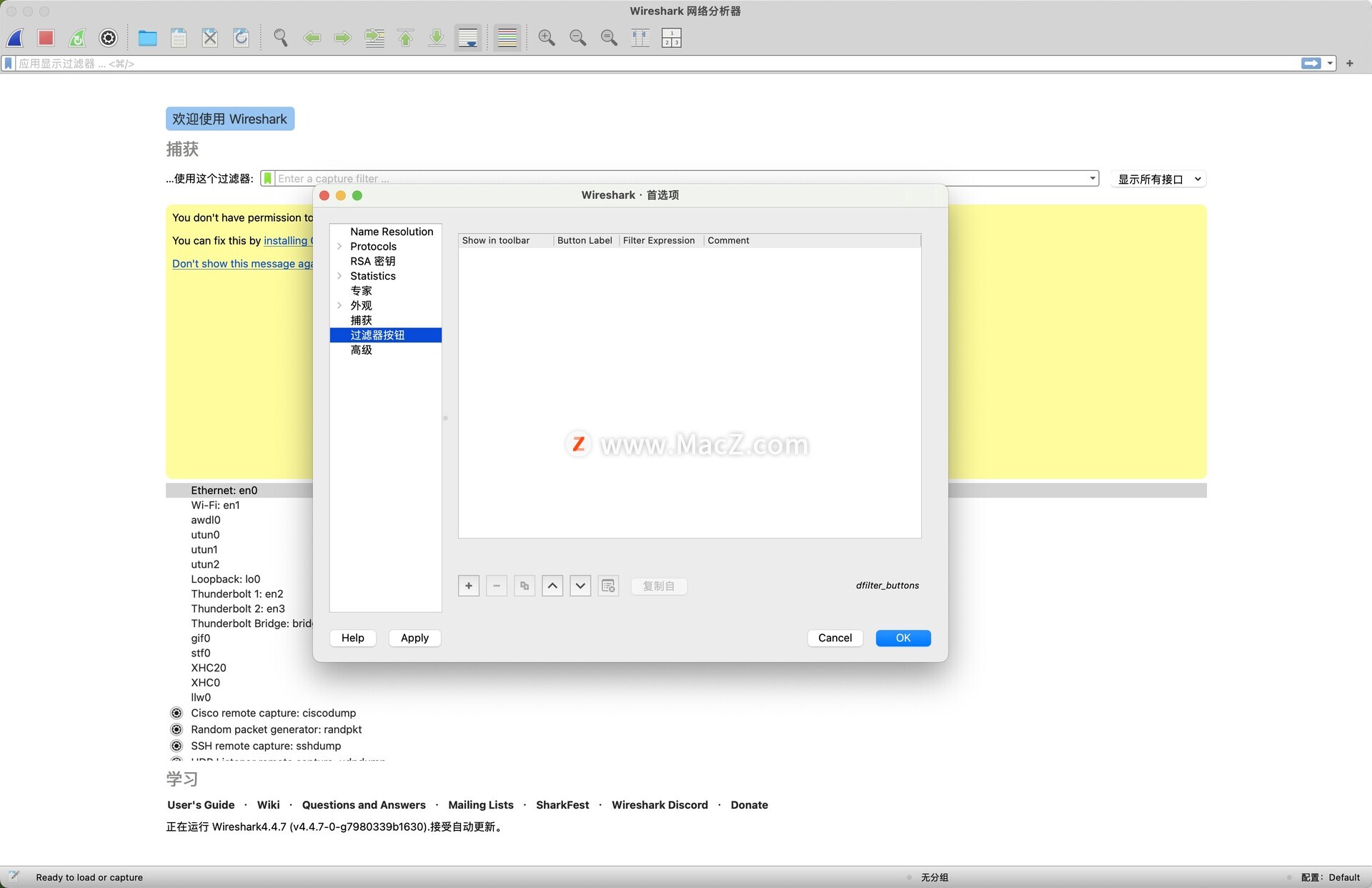Click the display filter input field
Image resolution: width=1372 pixels, height=888 pixels.
(x=657, y=64)
